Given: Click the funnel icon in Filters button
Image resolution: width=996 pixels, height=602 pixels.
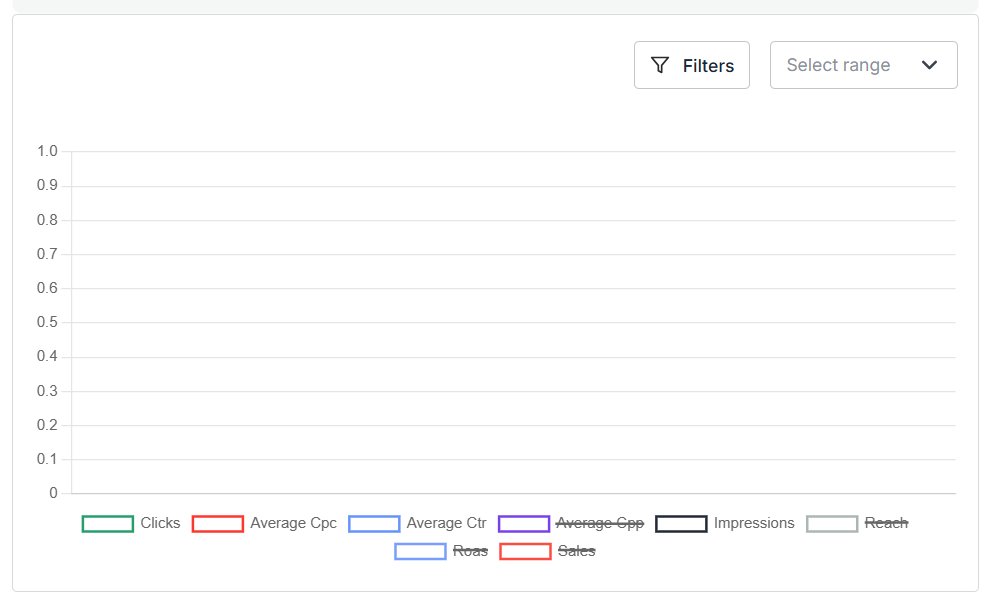Looking at the screenshot, I should [x=660, y=65].
